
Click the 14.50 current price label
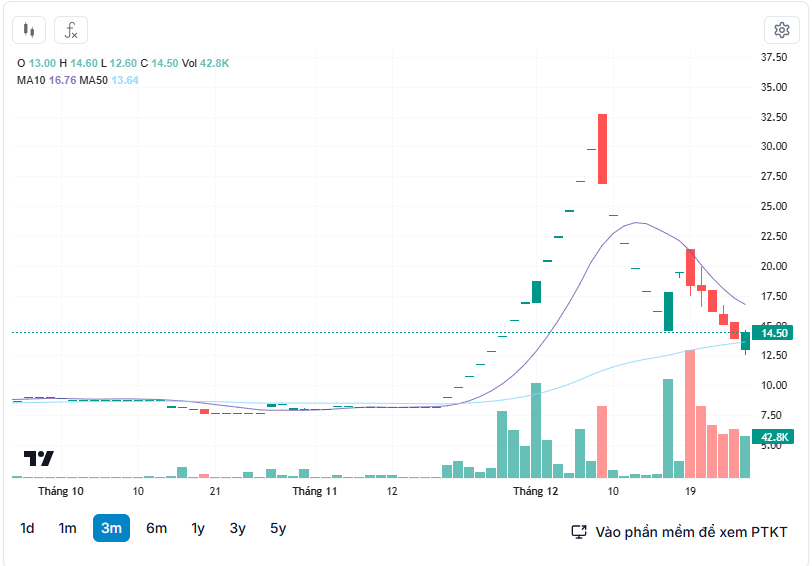pyautogui.click(x=776, y=333)
